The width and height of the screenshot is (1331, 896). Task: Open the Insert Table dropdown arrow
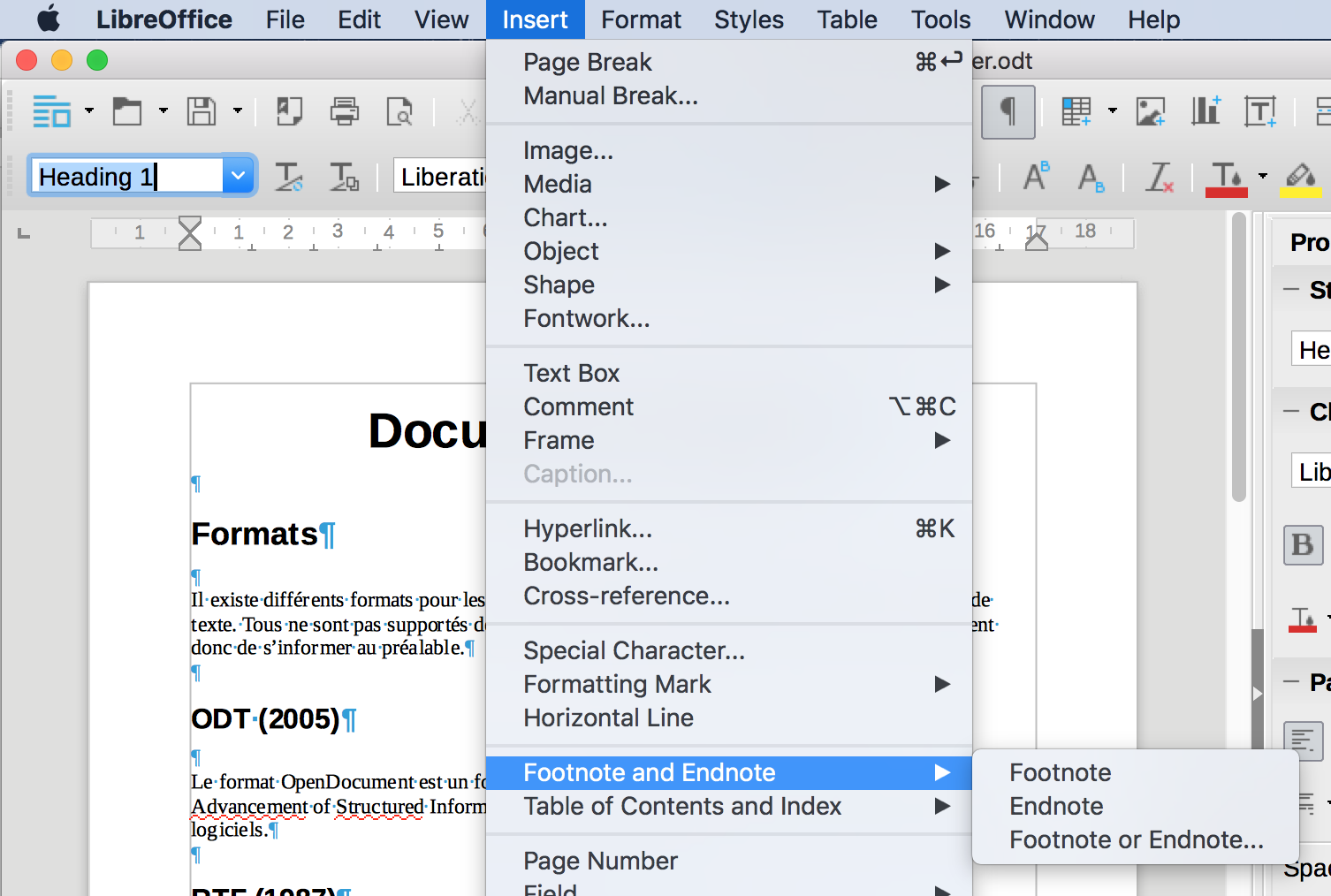[x=1113, y=111]
